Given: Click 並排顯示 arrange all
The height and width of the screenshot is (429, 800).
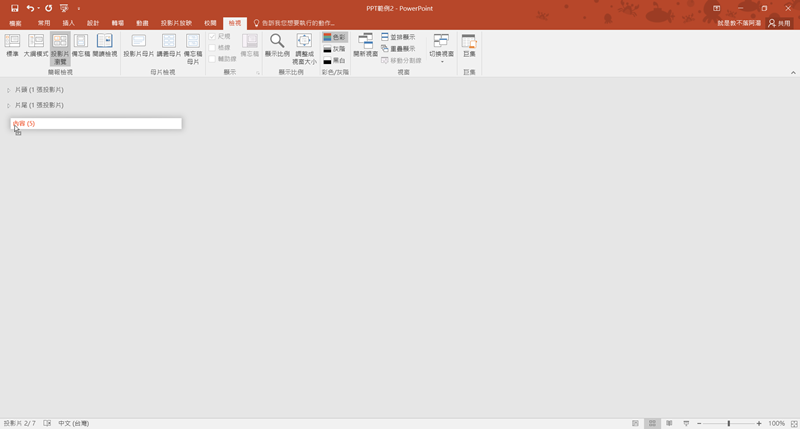Looking at the screenshot, I should (398, 37).
